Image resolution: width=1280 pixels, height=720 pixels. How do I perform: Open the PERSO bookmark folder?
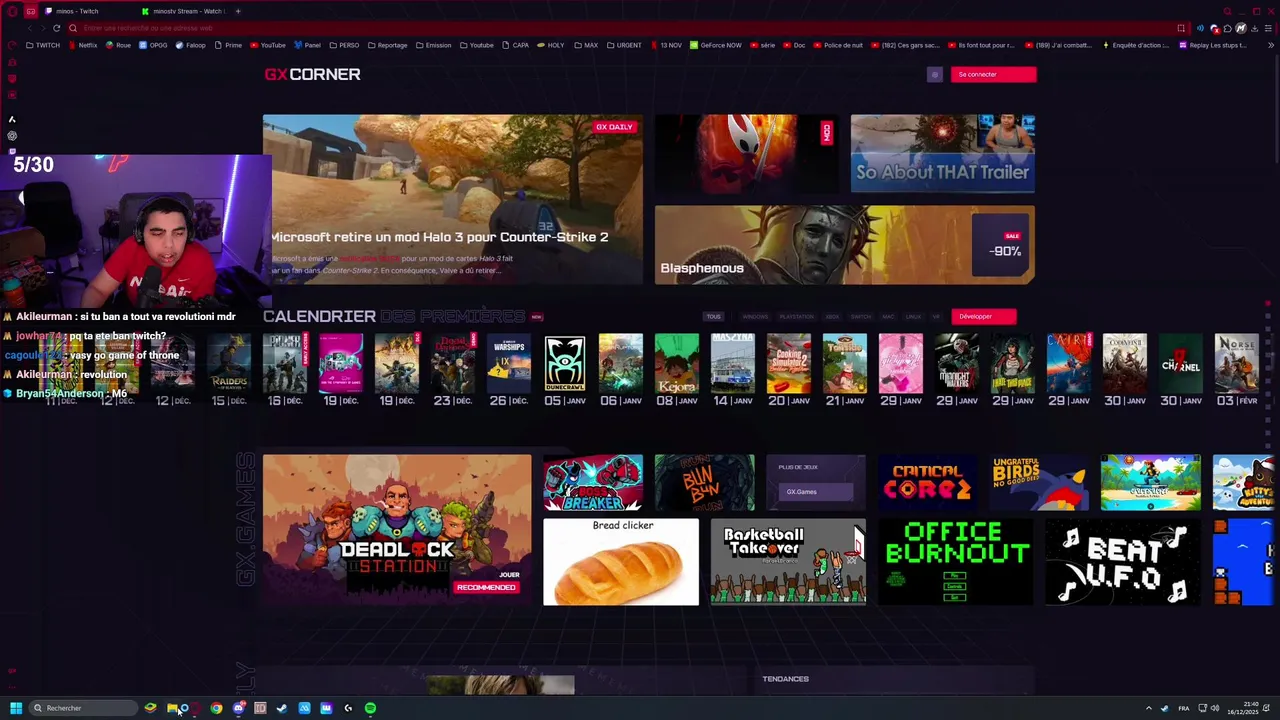click(344, 45)
